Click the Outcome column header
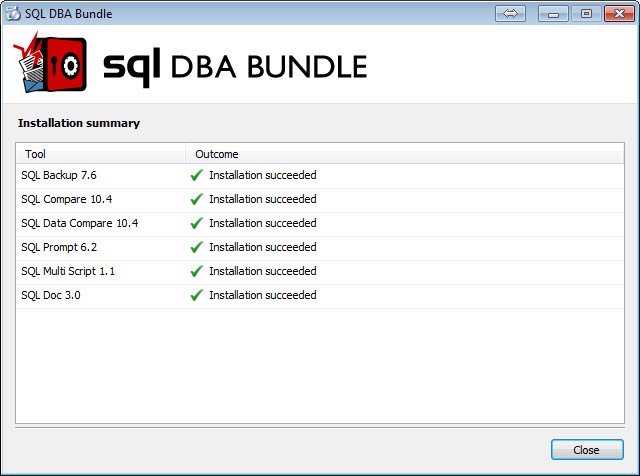Viewport: 640px width, 476px height. pyautogui.click(x=404, y=154)
